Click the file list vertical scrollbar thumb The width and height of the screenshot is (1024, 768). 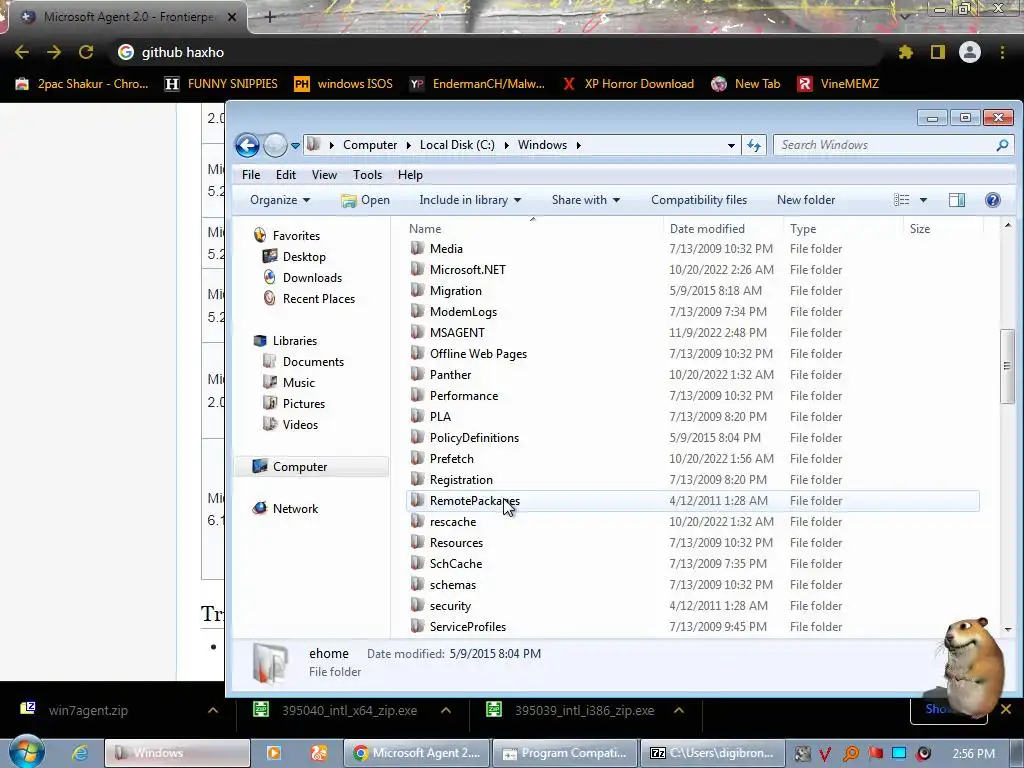tap(1007, 366)
